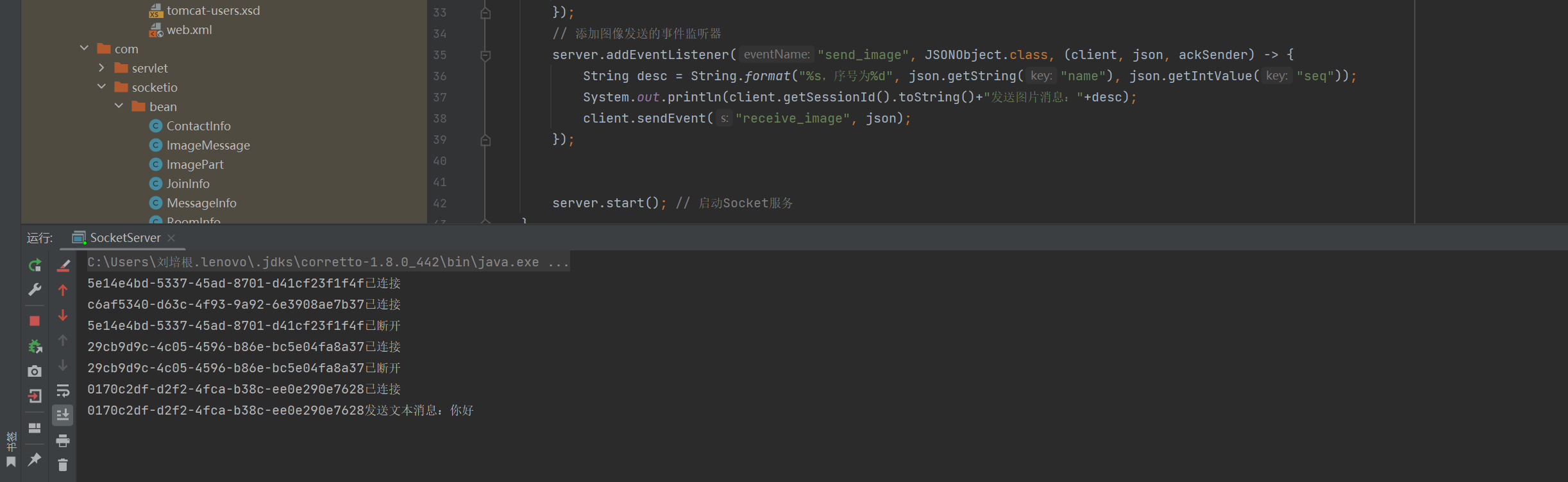The width and height of the screenshot is (1568, 482).
Task: Click the red Exit icon
Action: [35, 396]
